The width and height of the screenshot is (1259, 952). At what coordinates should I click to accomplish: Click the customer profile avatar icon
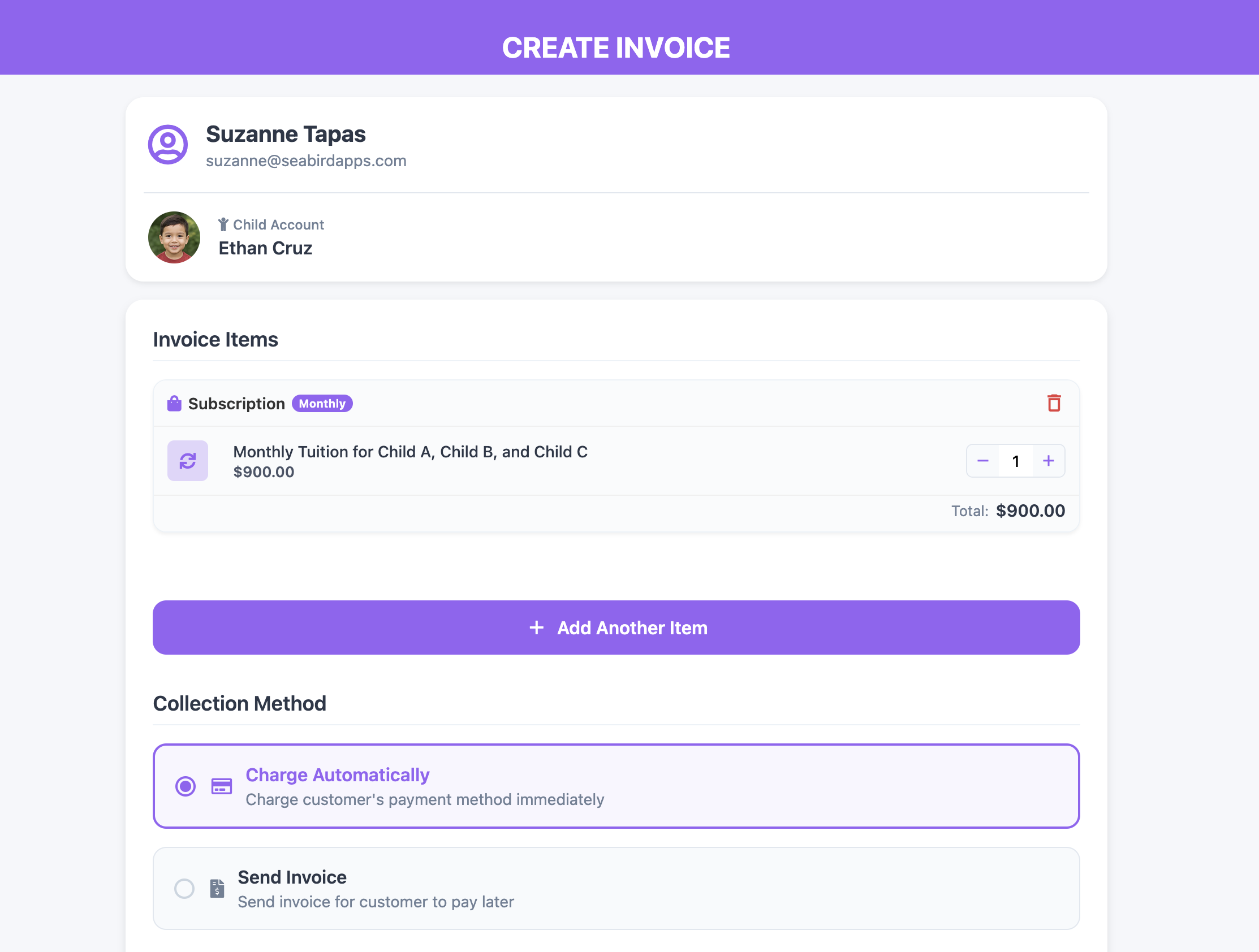tap(168, 145)
